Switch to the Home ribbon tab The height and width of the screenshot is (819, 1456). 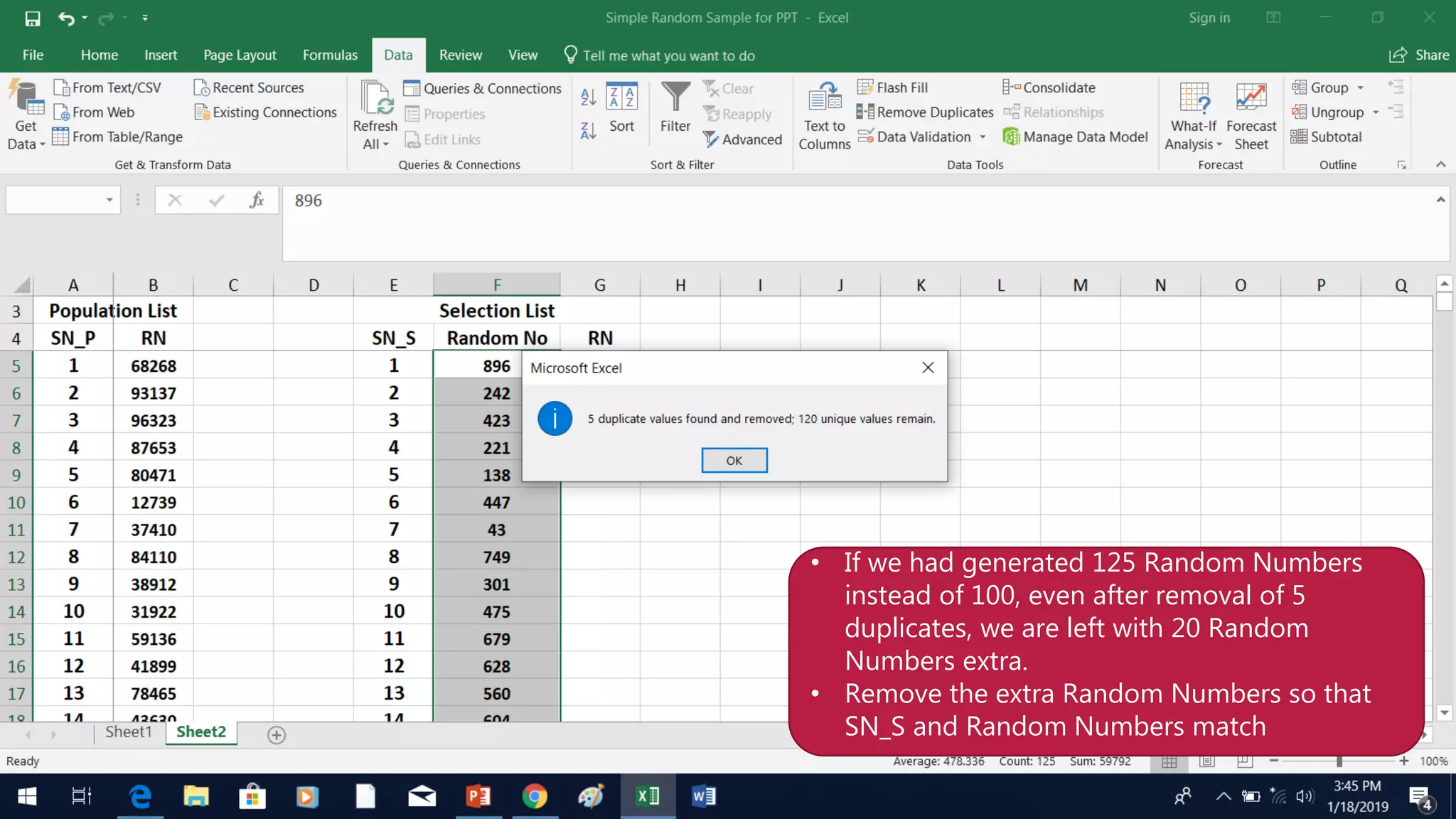click(x=100, y=55)
